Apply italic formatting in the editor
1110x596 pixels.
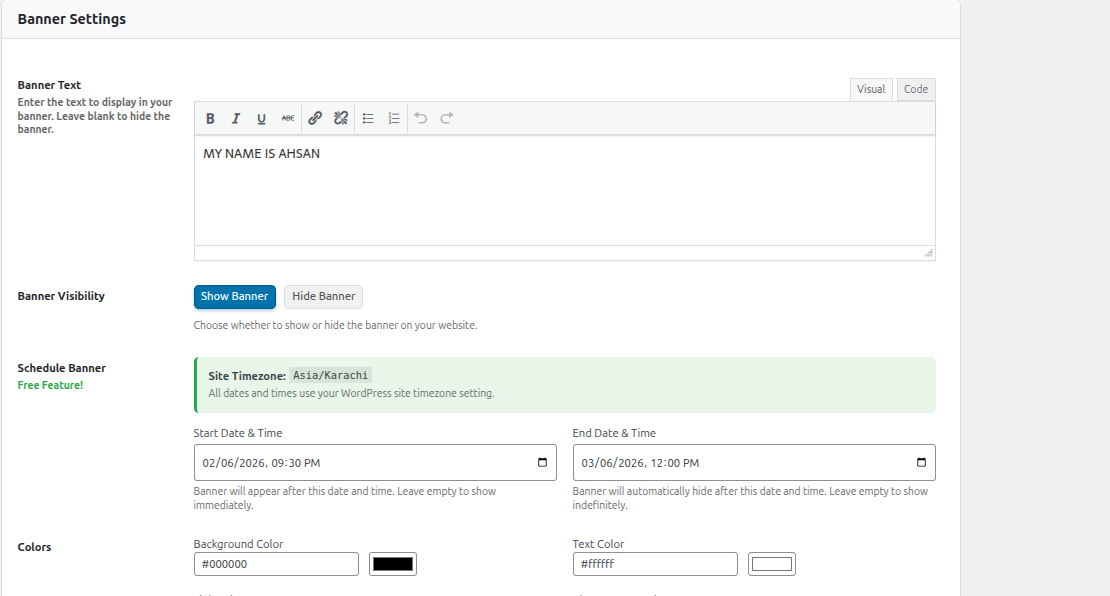[236, 118]
